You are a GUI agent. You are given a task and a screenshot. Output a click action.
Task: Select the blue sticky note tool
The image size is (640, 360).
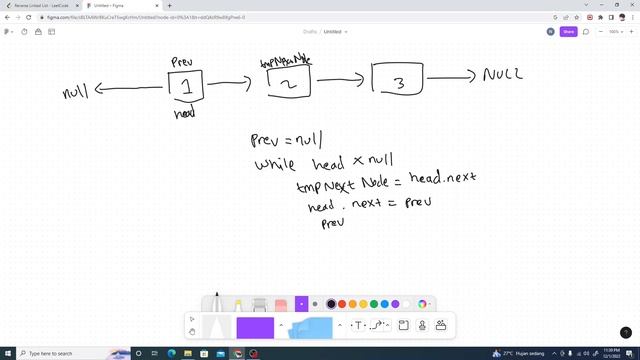pos(311,328)
